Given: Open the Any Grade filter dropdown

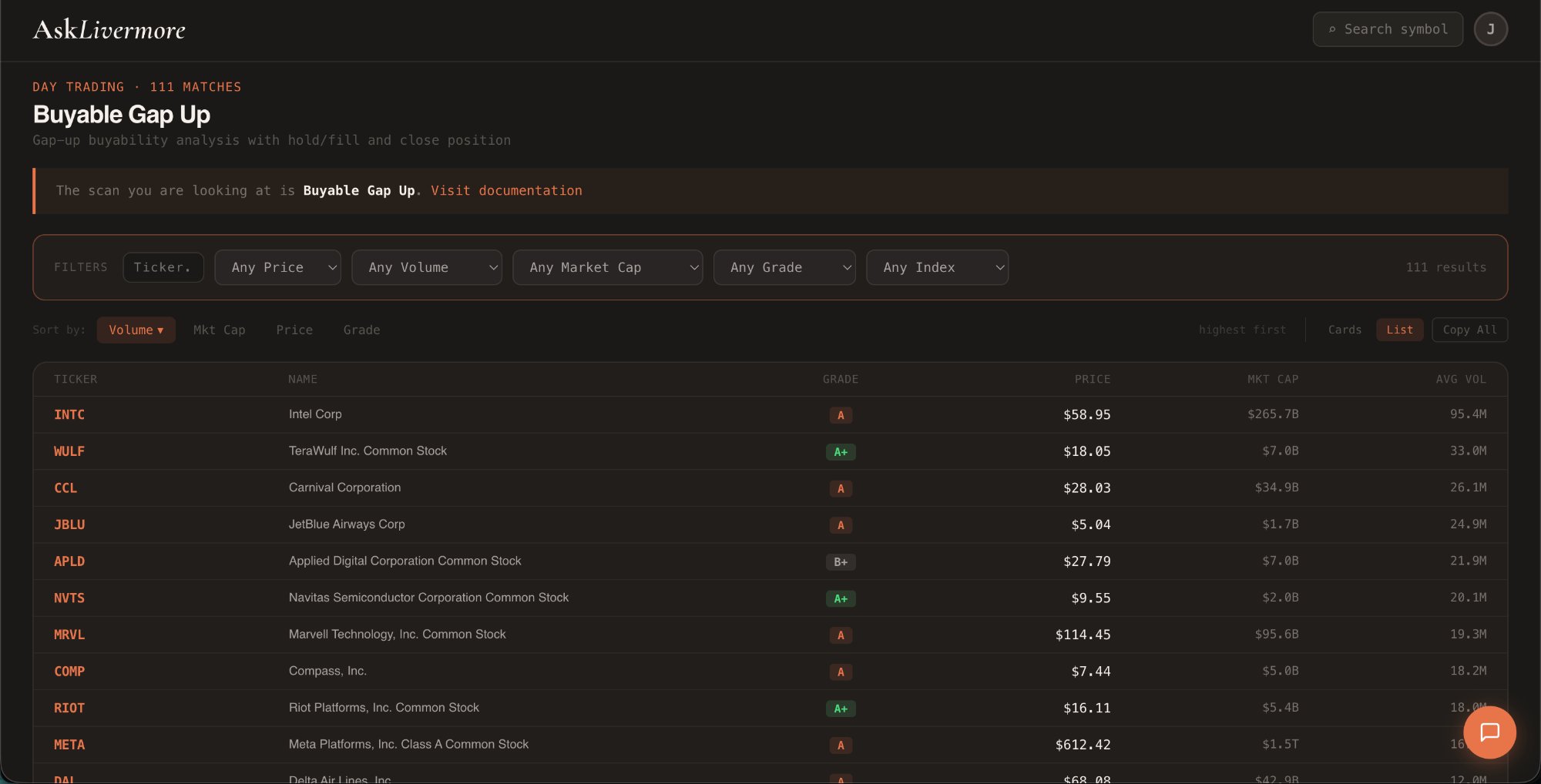Looking at the screenshot, I should coord(784,267).
